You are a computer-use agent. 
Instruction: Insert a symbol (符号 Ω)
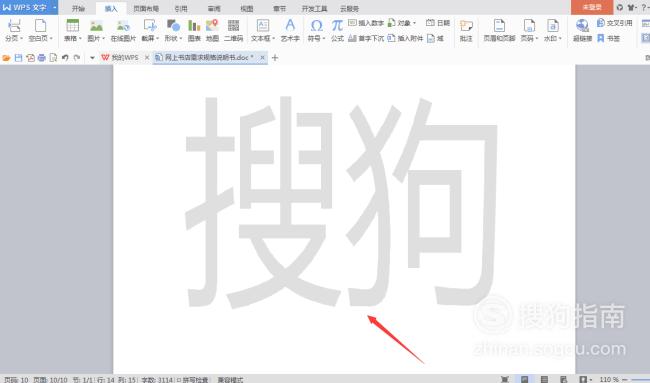pyautogui.click(x=316, y=30)
